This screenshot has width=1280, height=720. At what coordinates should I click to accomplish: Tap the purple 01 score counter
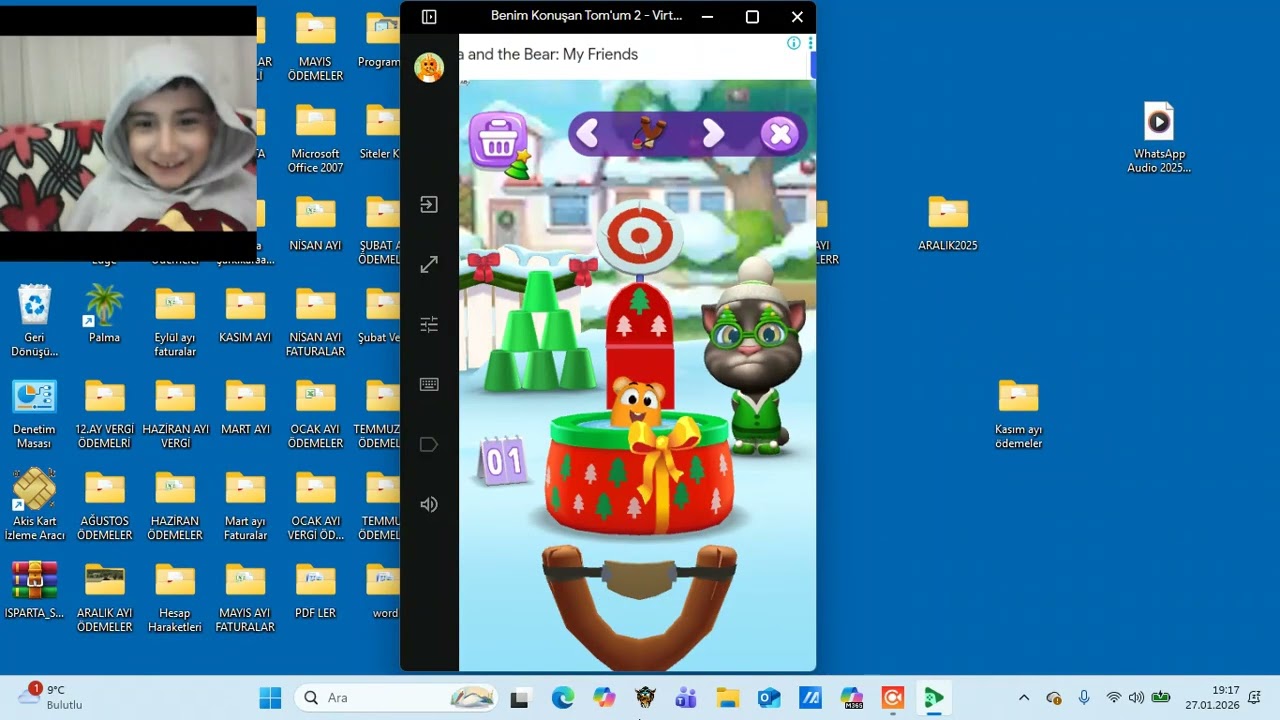503,460
